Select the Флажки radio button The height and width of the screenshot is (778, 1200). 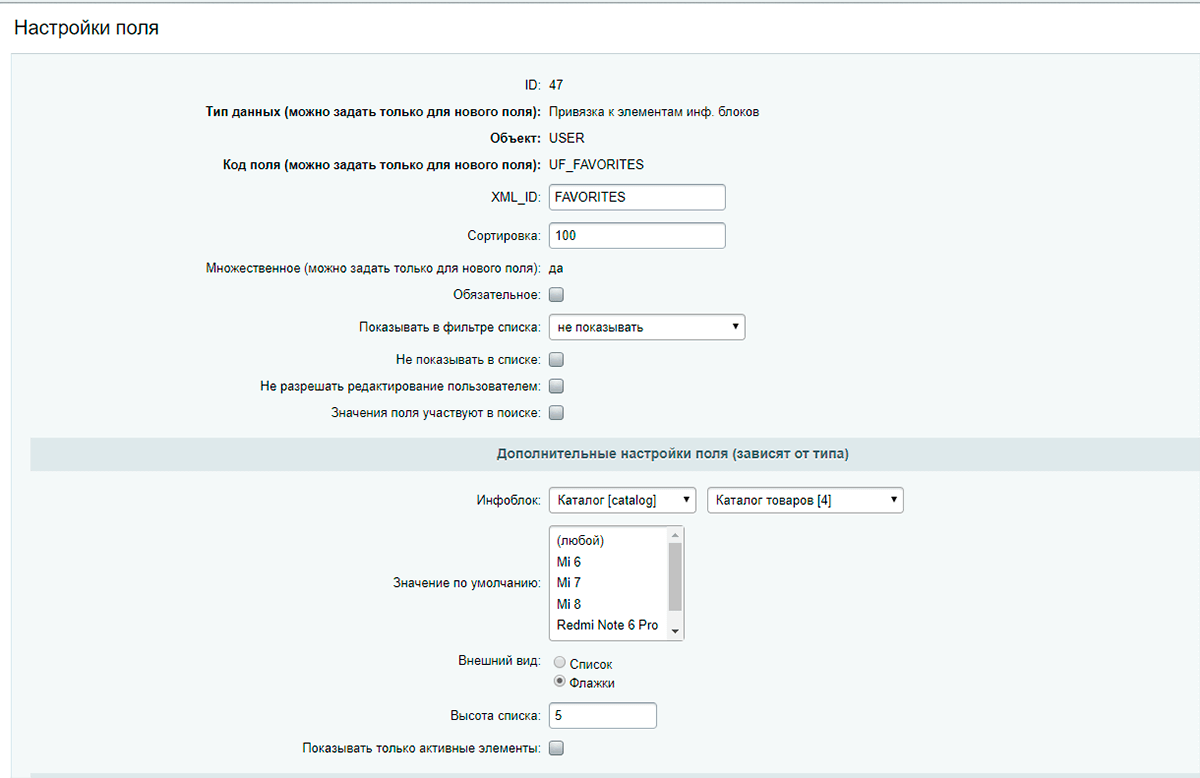click(560, 682)
